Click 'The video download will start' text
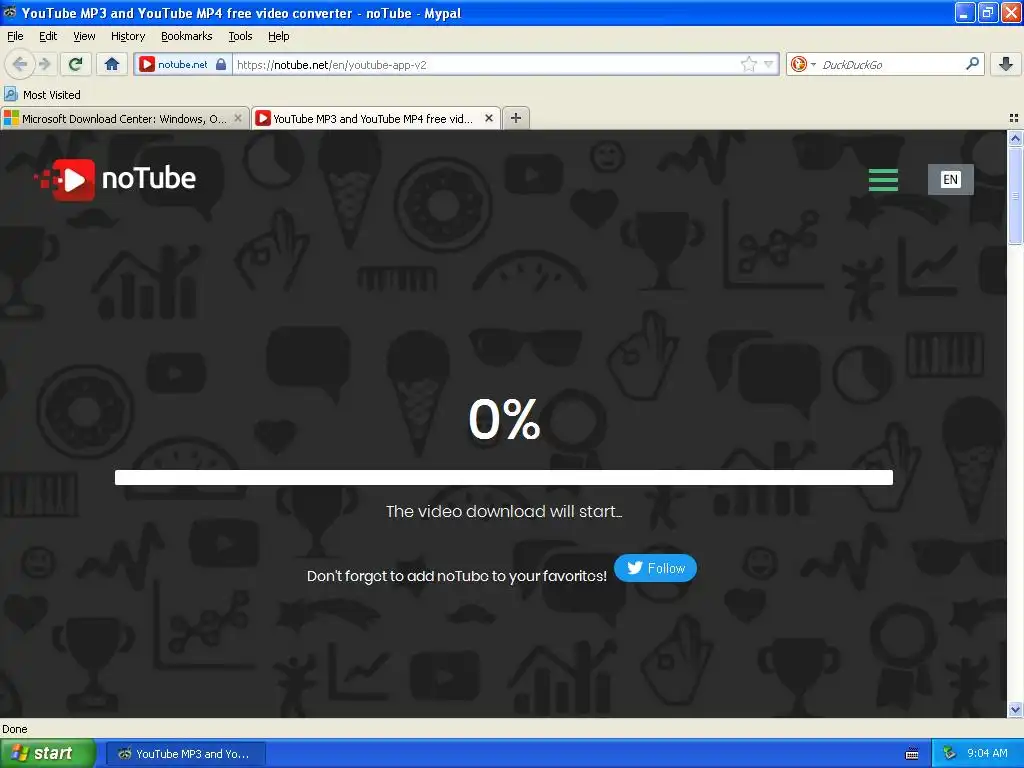Screen dimensions: 1024x768 (x=504, y=511)
